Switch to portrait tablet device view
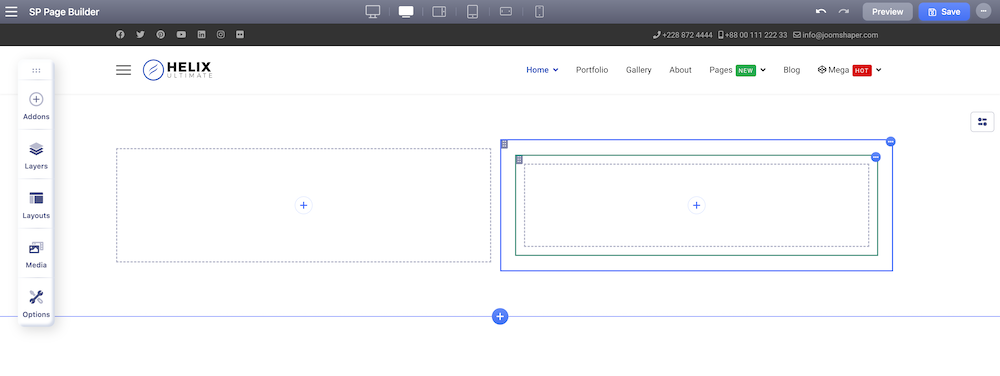The width and height of the screenshot is (1000, 376). (473, 11)
